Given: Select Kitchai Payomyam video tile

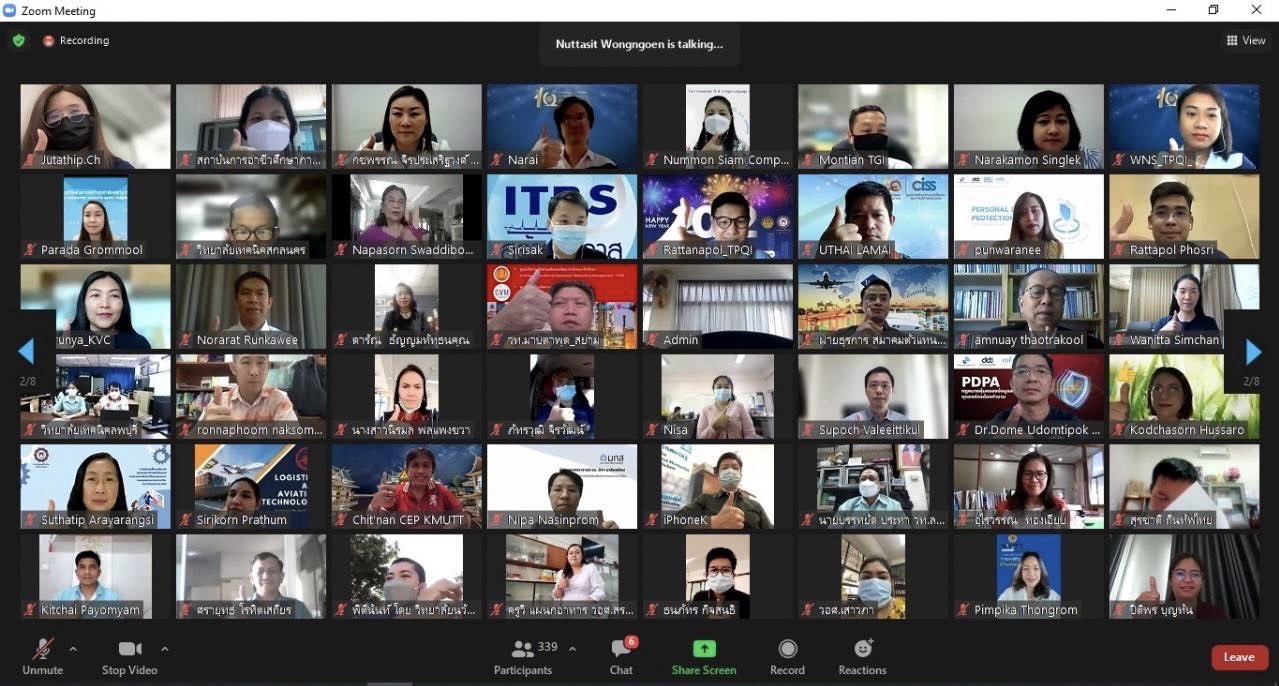Looking at the screenshot, I should (95, 576).
